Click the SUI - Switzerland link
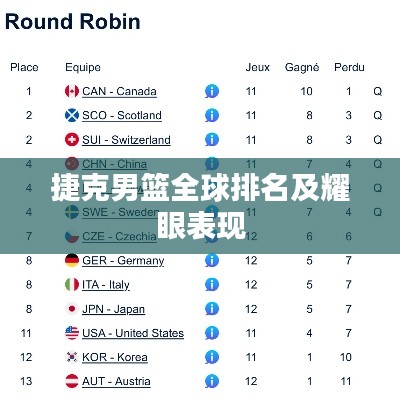This screenshot has height=412, width=400. pyautogui.click(x=126, y=140)
